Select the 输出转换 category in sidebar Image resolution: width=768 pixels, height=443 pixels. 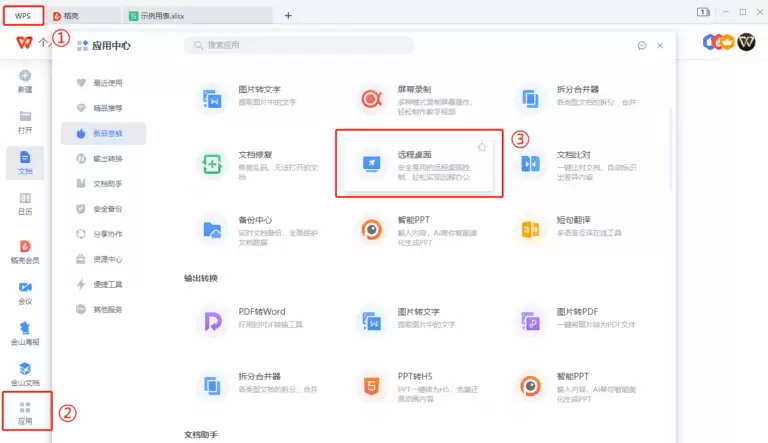click(100, 158)
